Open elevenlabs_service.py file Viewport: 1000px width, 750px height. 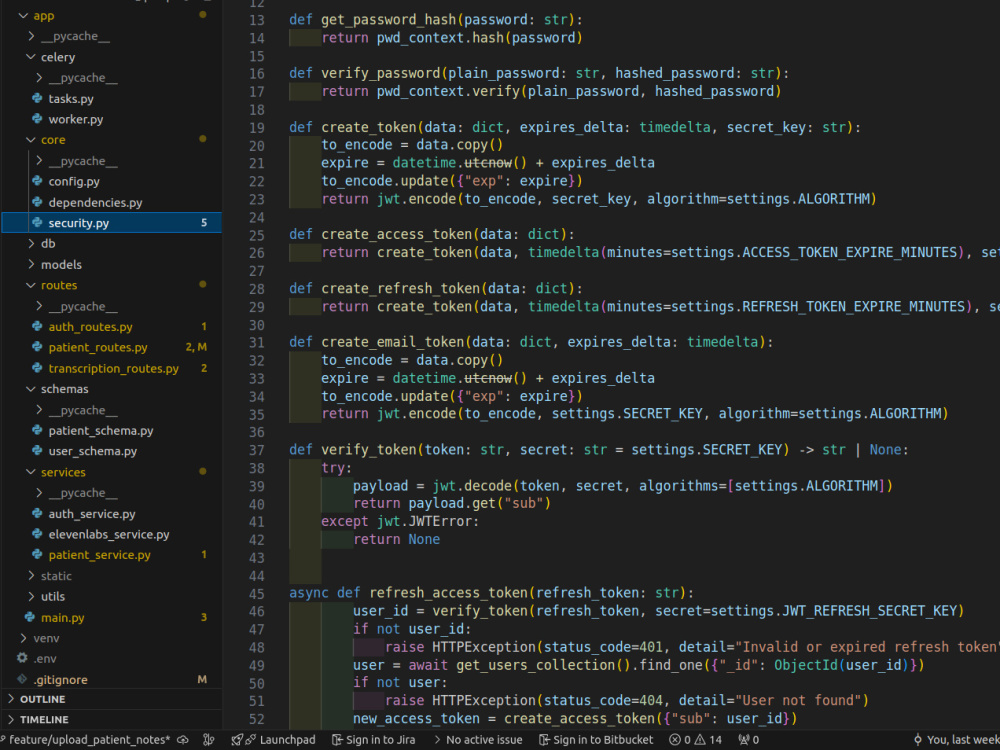pyautogui.click(x=108, y=534)
